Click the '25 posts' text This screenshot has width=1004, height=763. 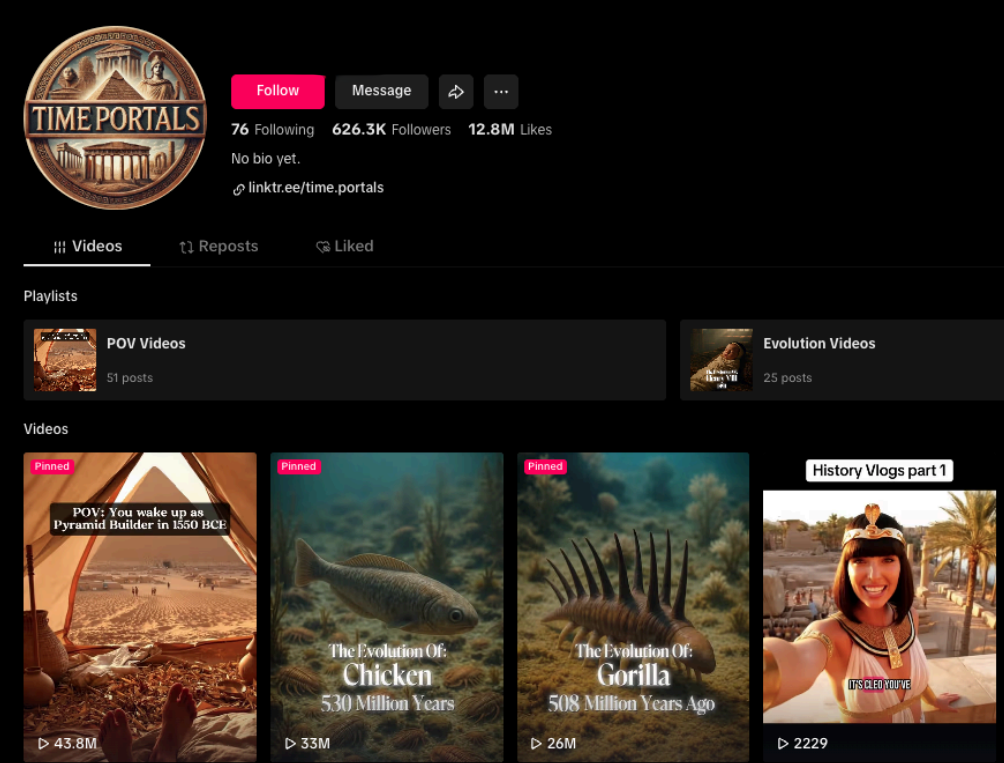coord(787,378)
